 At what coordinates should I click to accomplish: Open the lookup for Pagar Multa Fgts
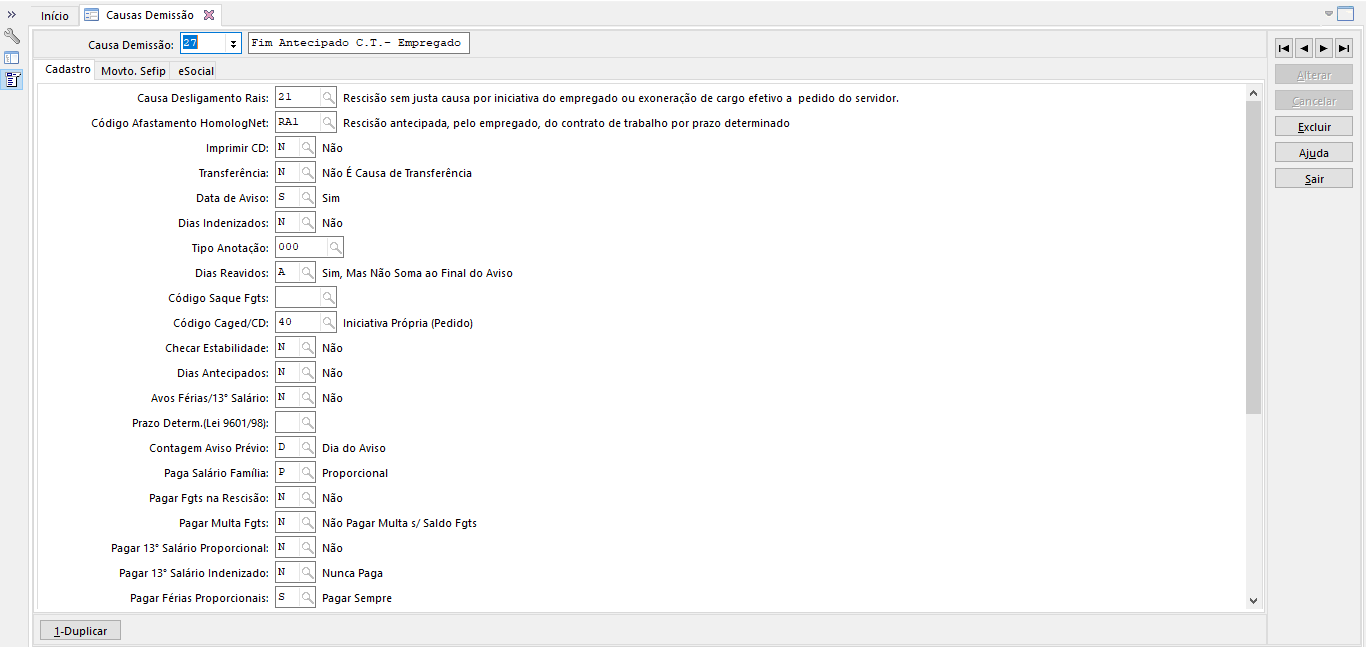point(308,523)
